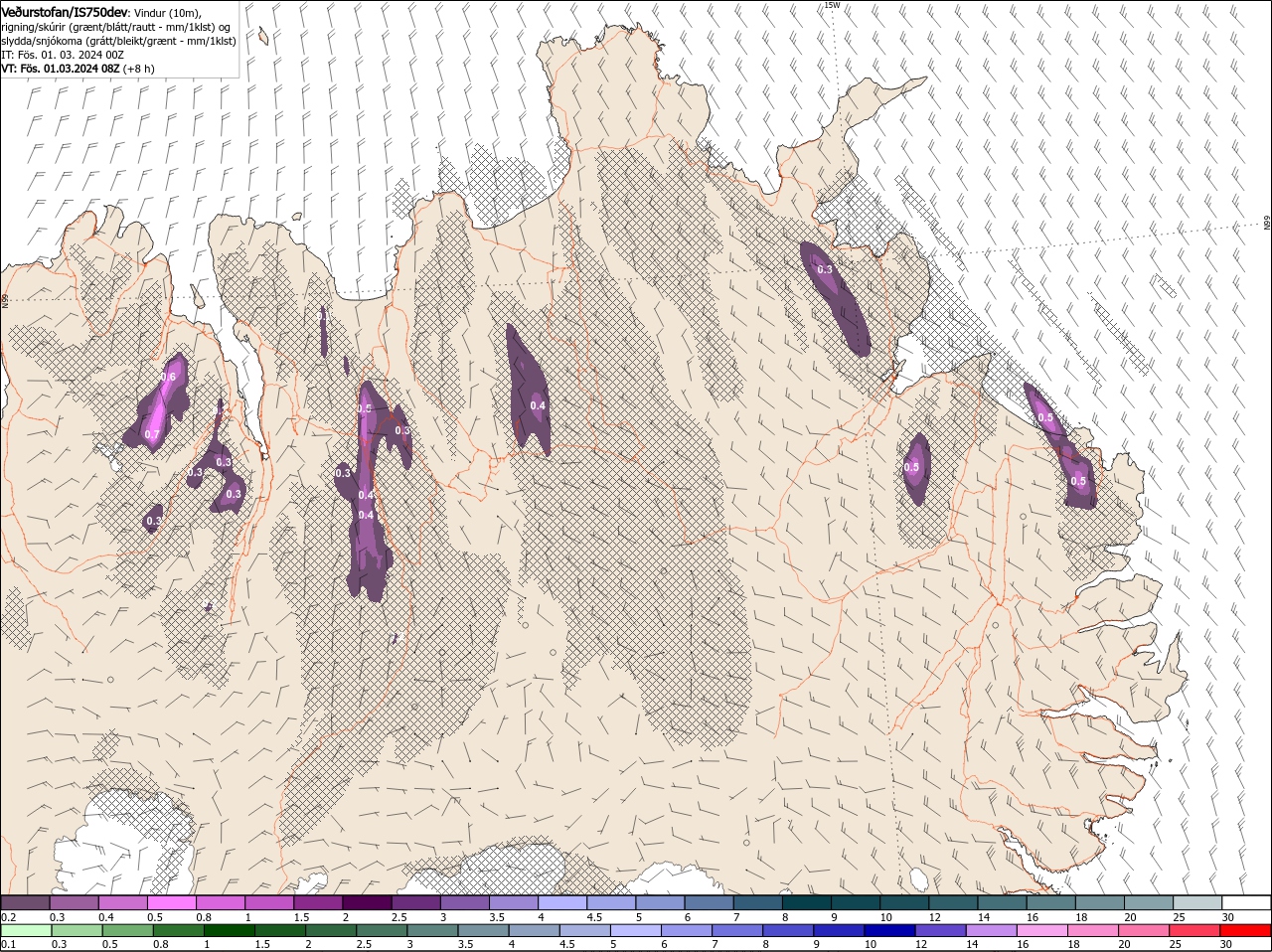1272x952 pixels.
Task: Click the bright red lower swatch labeled 30
Action: pyautogui.click(x=1246, y=930)
